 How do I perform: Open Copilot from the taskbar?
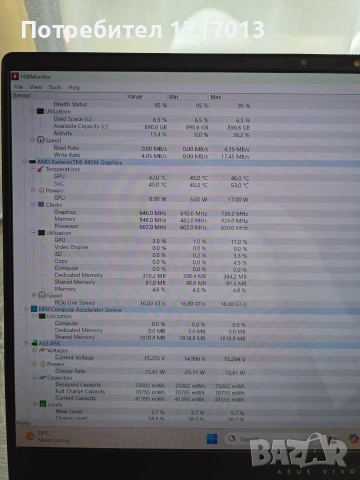click(354, 438)
